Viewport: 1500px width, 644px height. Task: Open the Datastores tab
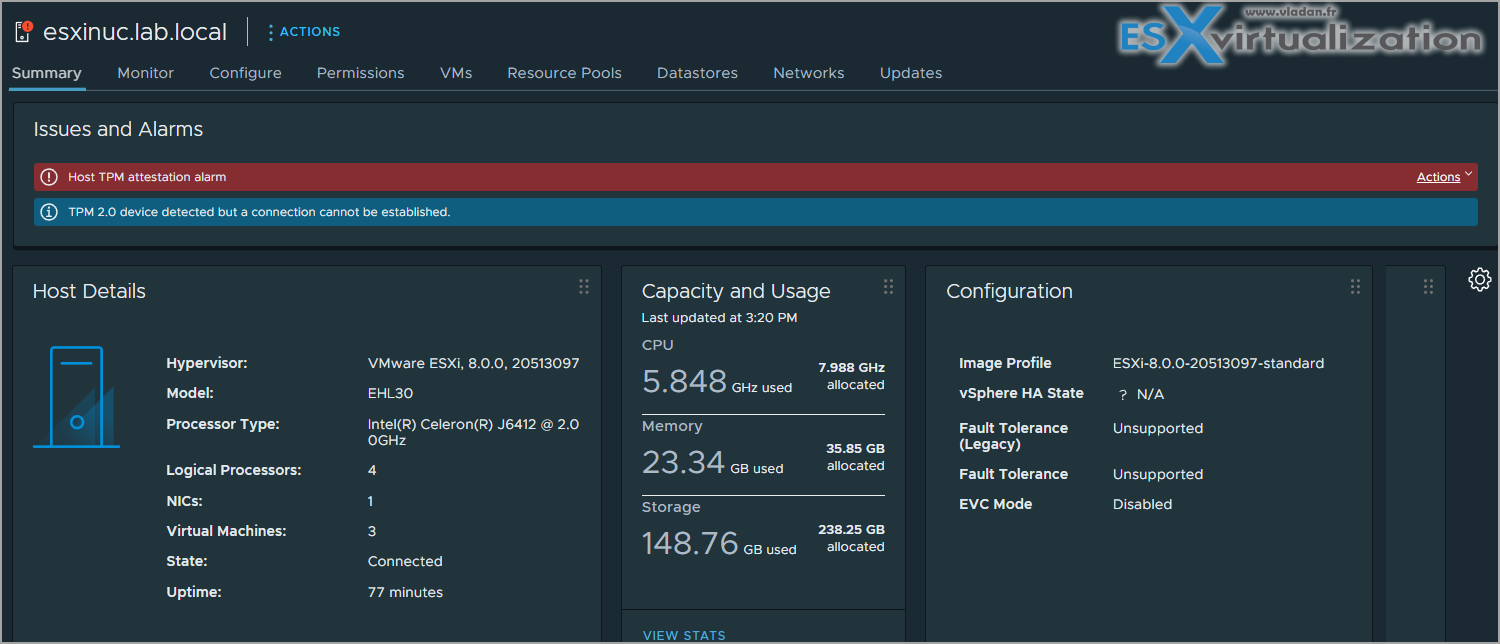click(697, 73)
